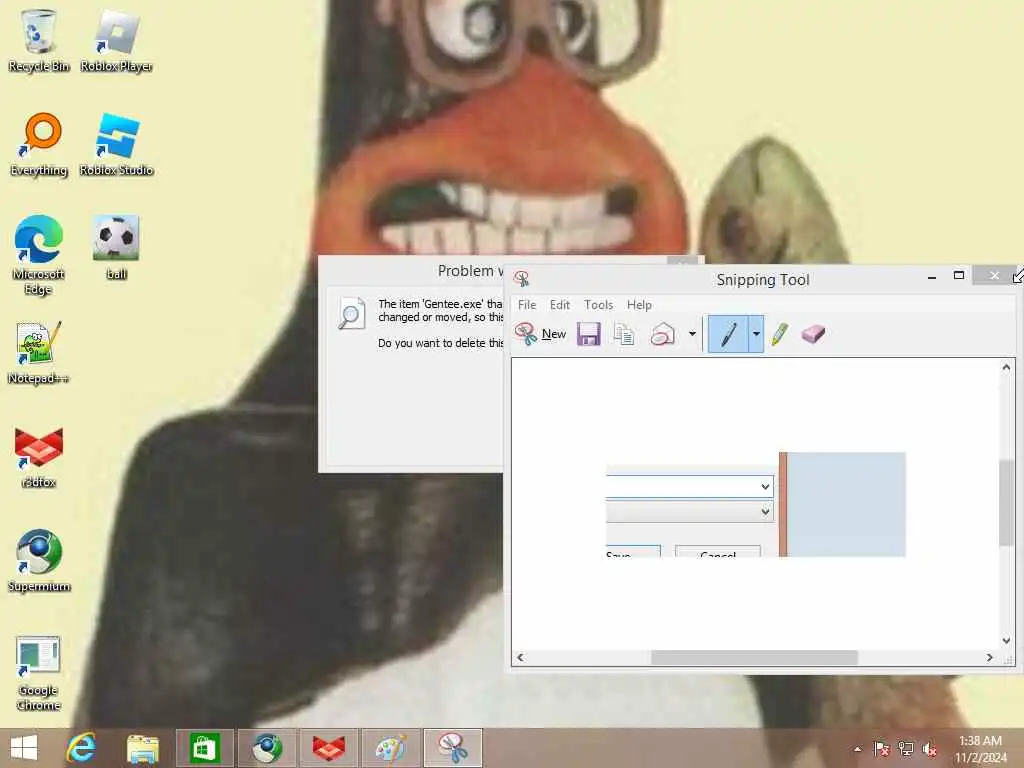Click the vertical scroll up arrow in Snipping Tool

(1006, 368)
